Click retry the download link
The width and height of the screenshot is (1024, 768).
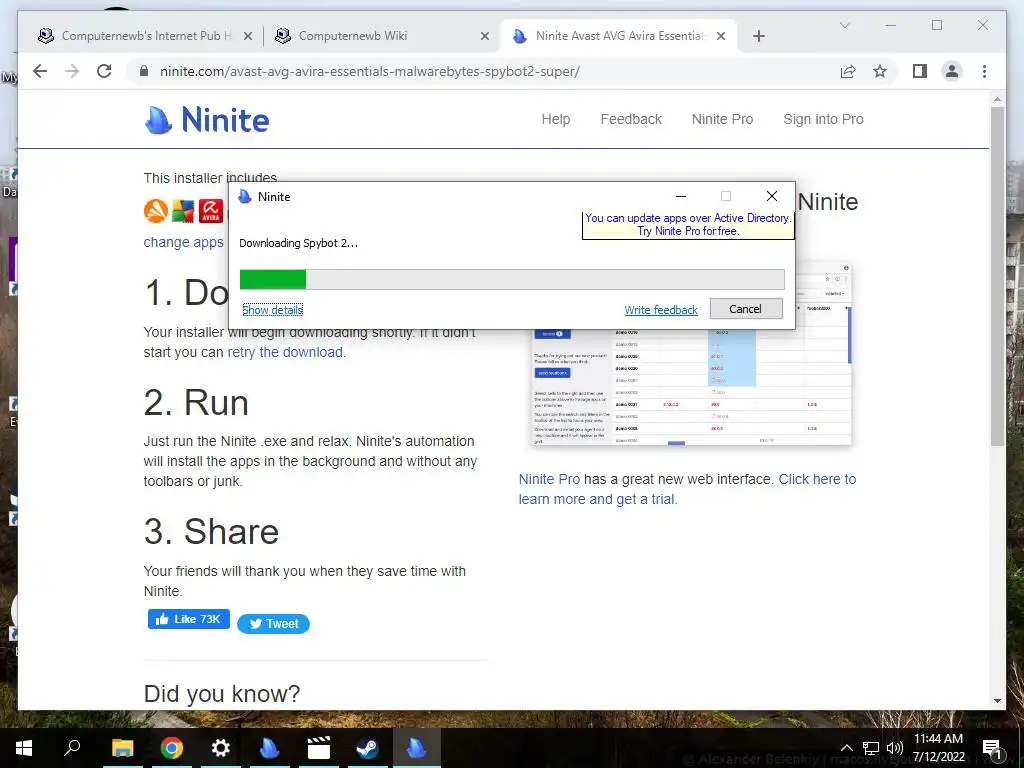tap(285, 352)
